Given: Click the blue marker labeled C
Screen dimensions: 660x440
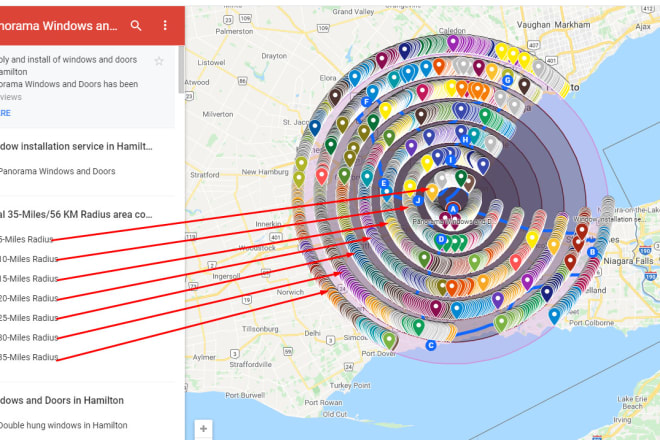Looking at the screenshot, I should pyautogui.click(x=430, y=345).
